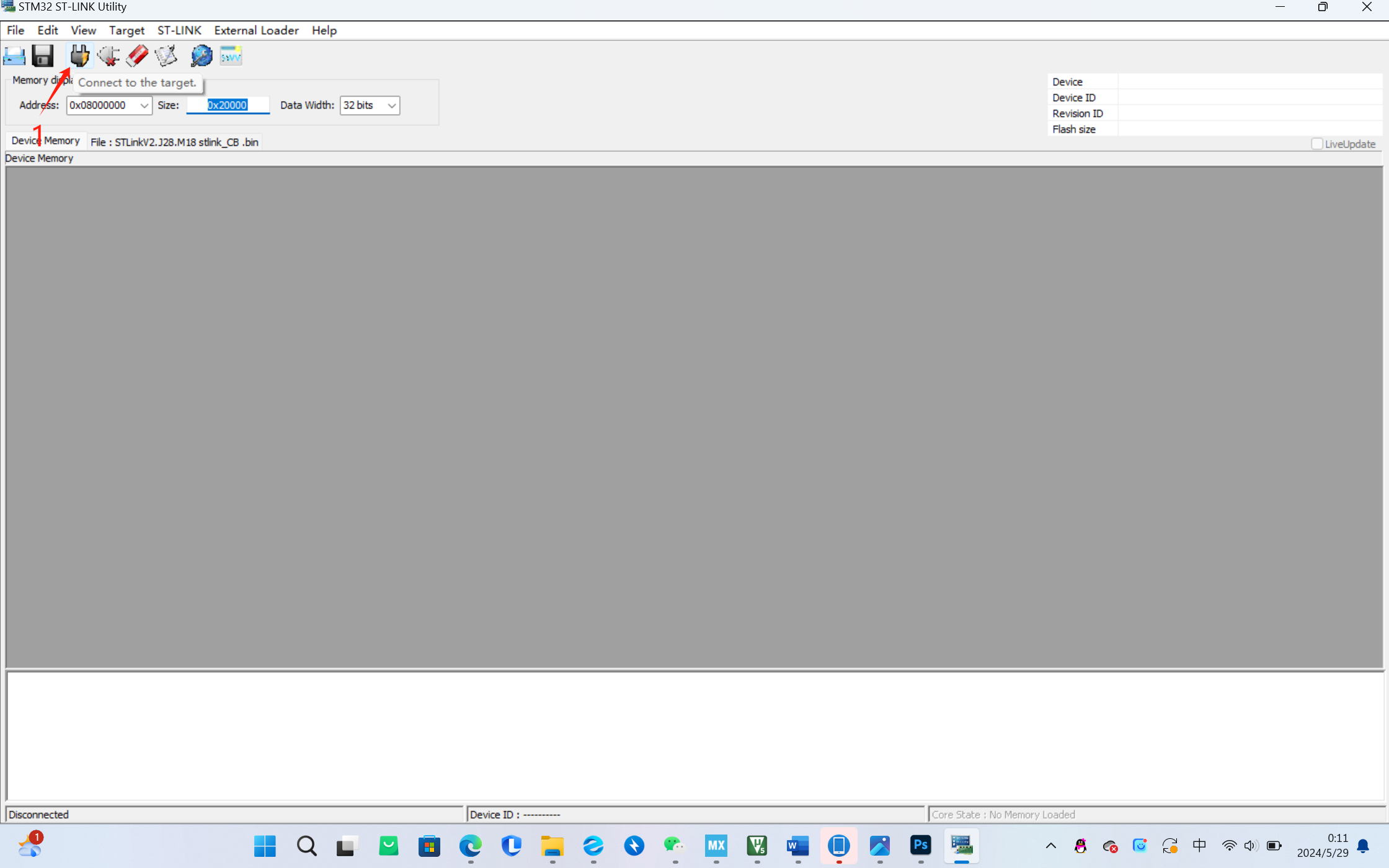Enable the LiveUpdate checkbox
Image resolution: width=1389 pixels, height=868 pixels.
1317,144
